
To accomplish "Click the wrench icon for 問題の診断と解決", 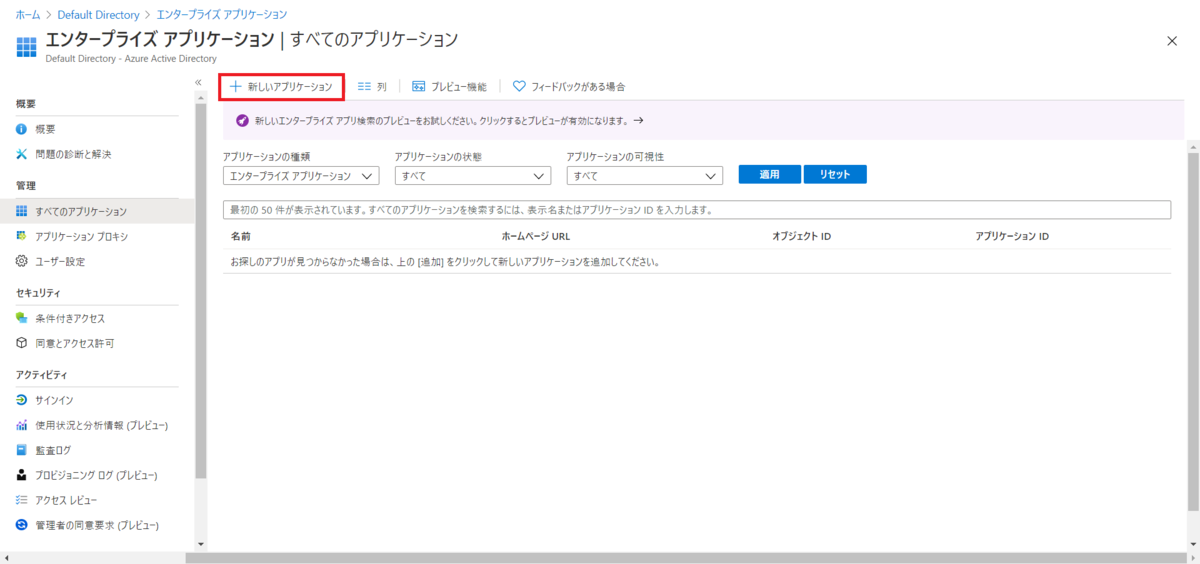I will [x=22, y=154].
